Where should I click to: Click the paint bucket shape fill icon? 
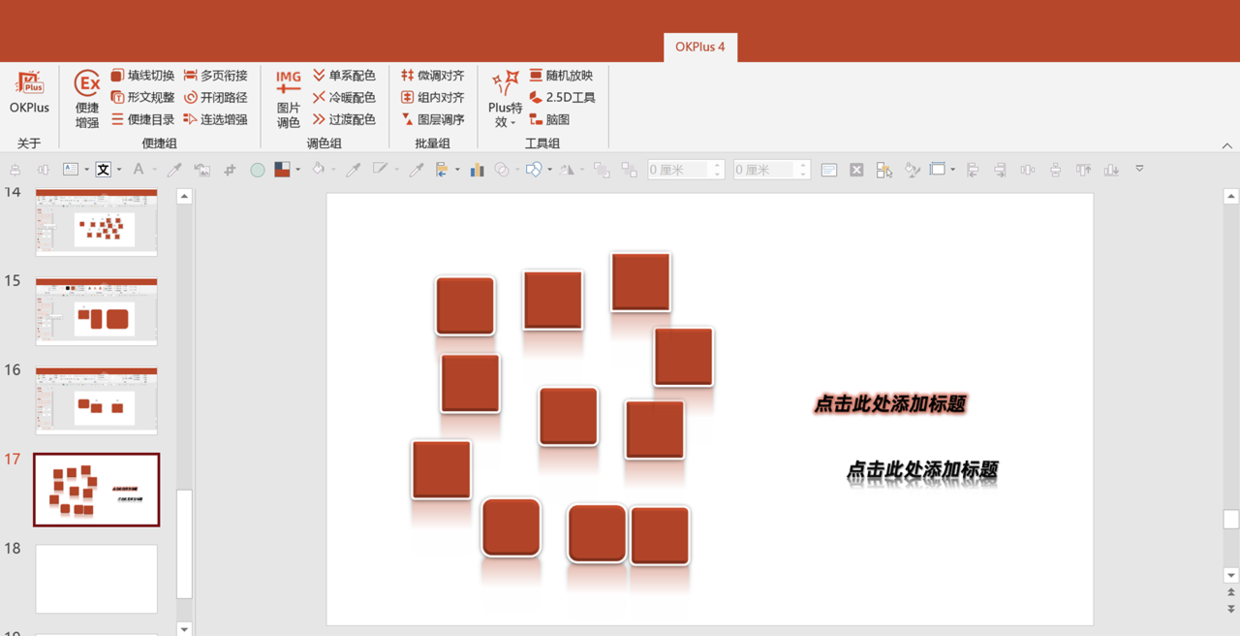[318, 170]
